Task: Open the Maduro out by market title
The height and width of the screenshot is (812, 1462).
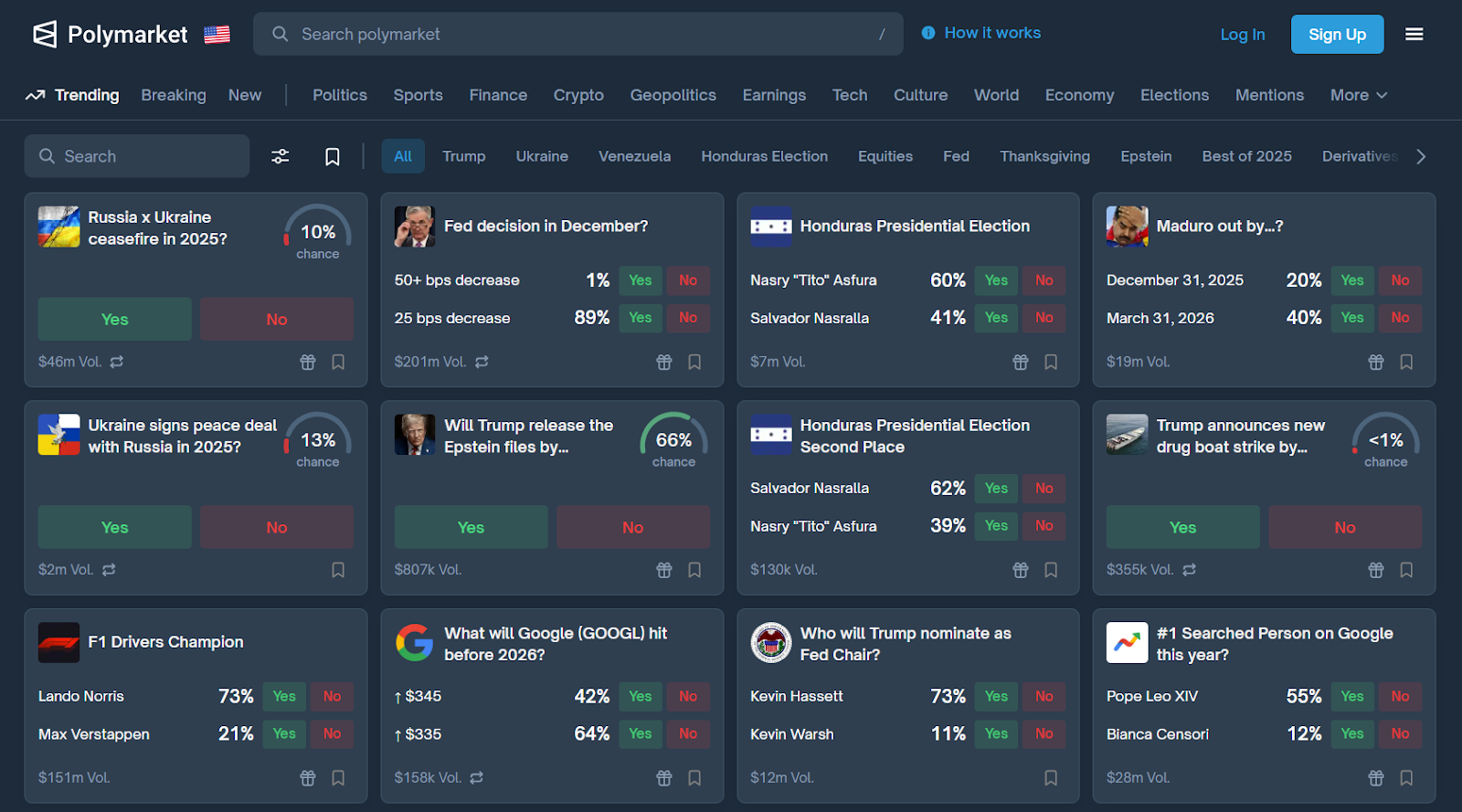Action: tap(1220, 226)
